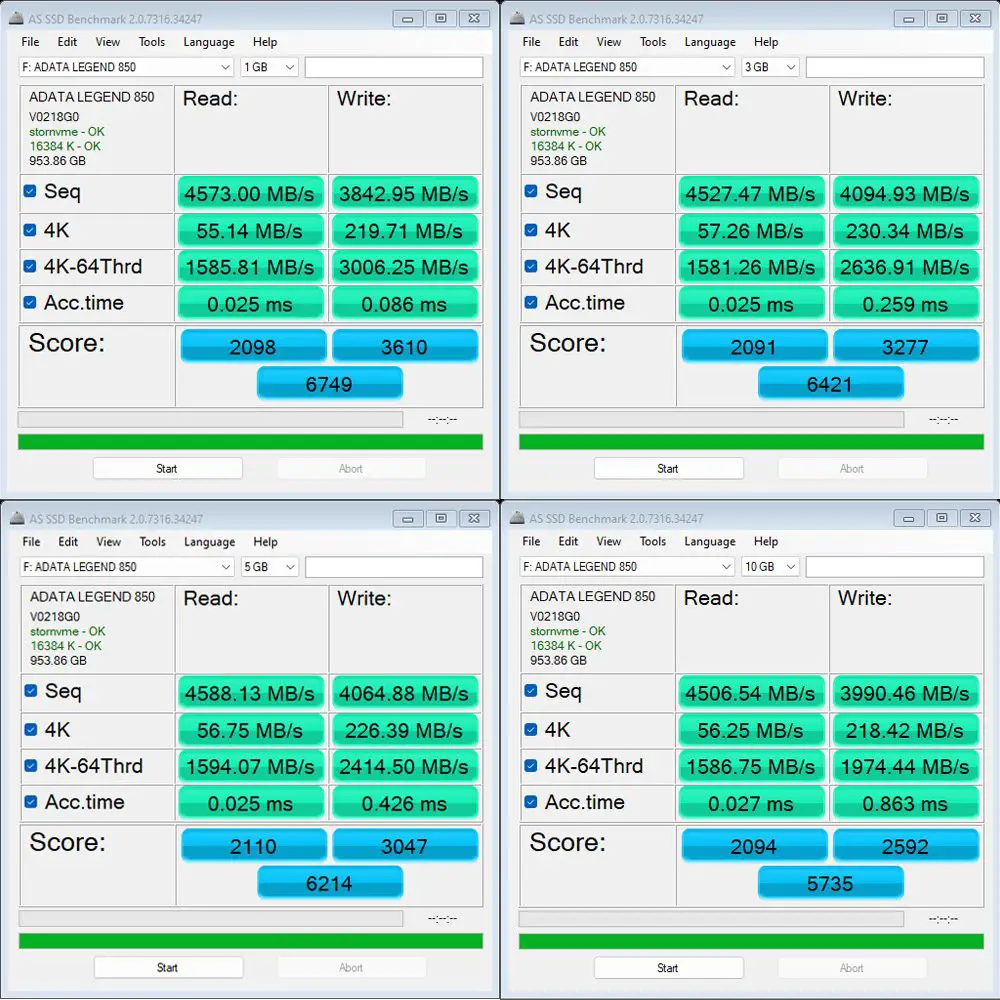Uncheck 4K test in the 1 GB window
1000x1000 pixels.
pos(30,230)
